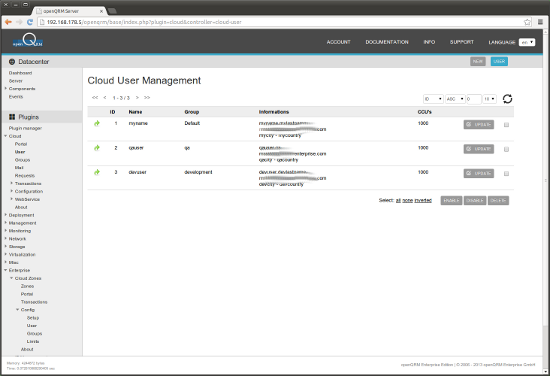Go to last page with >> icon

pos(147,98)
